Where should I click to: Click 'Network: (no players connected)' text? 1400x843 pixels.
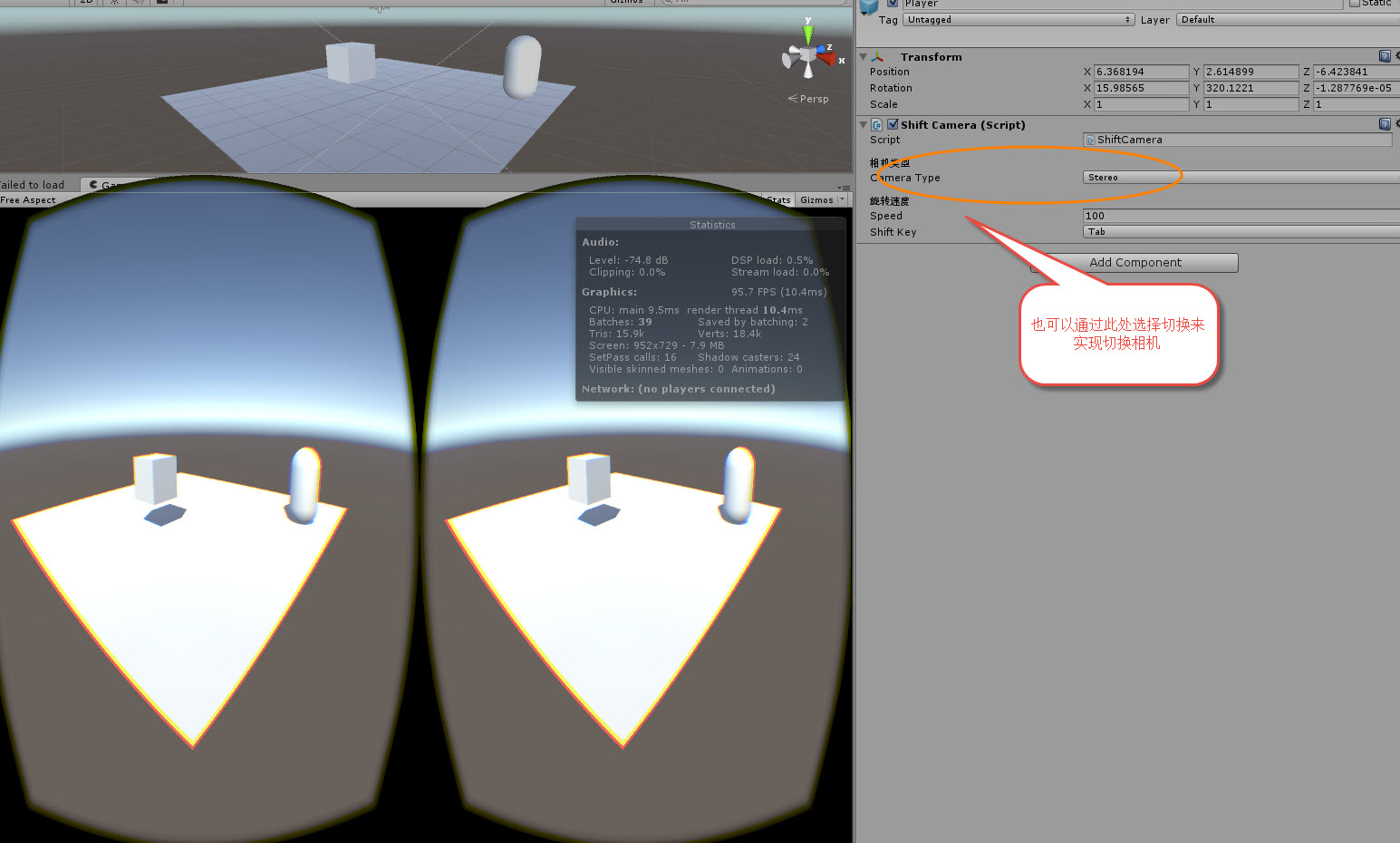(x=679, y=389)
